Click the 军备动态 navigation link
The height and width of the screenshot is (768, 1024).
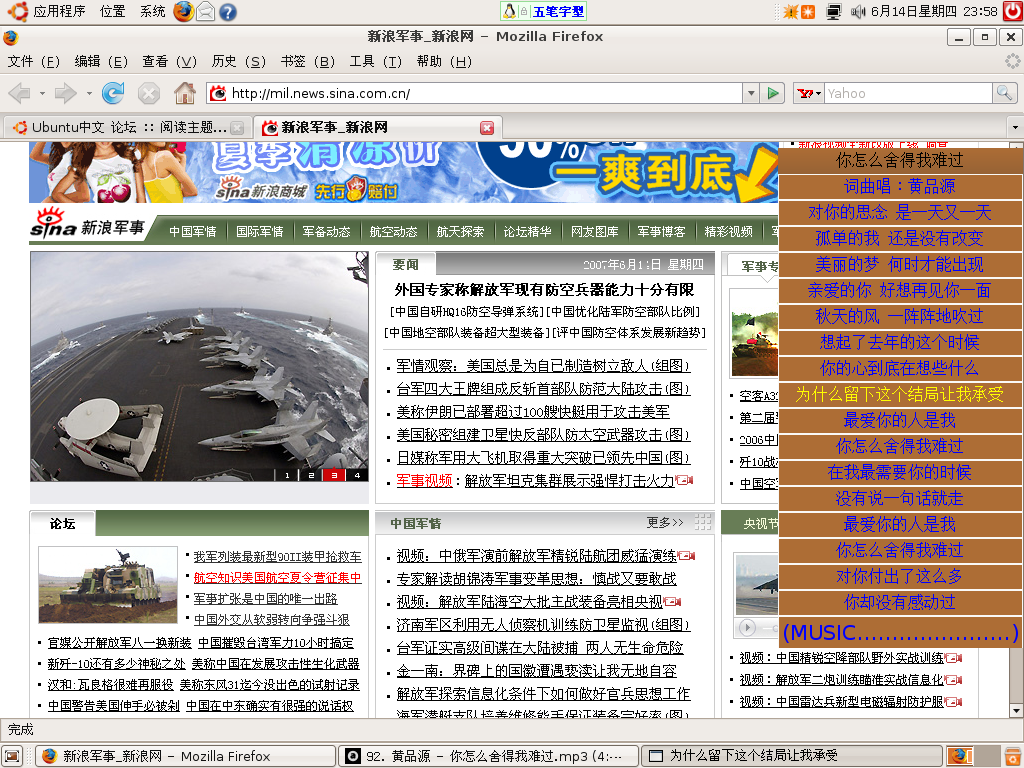tap(327, 231)
